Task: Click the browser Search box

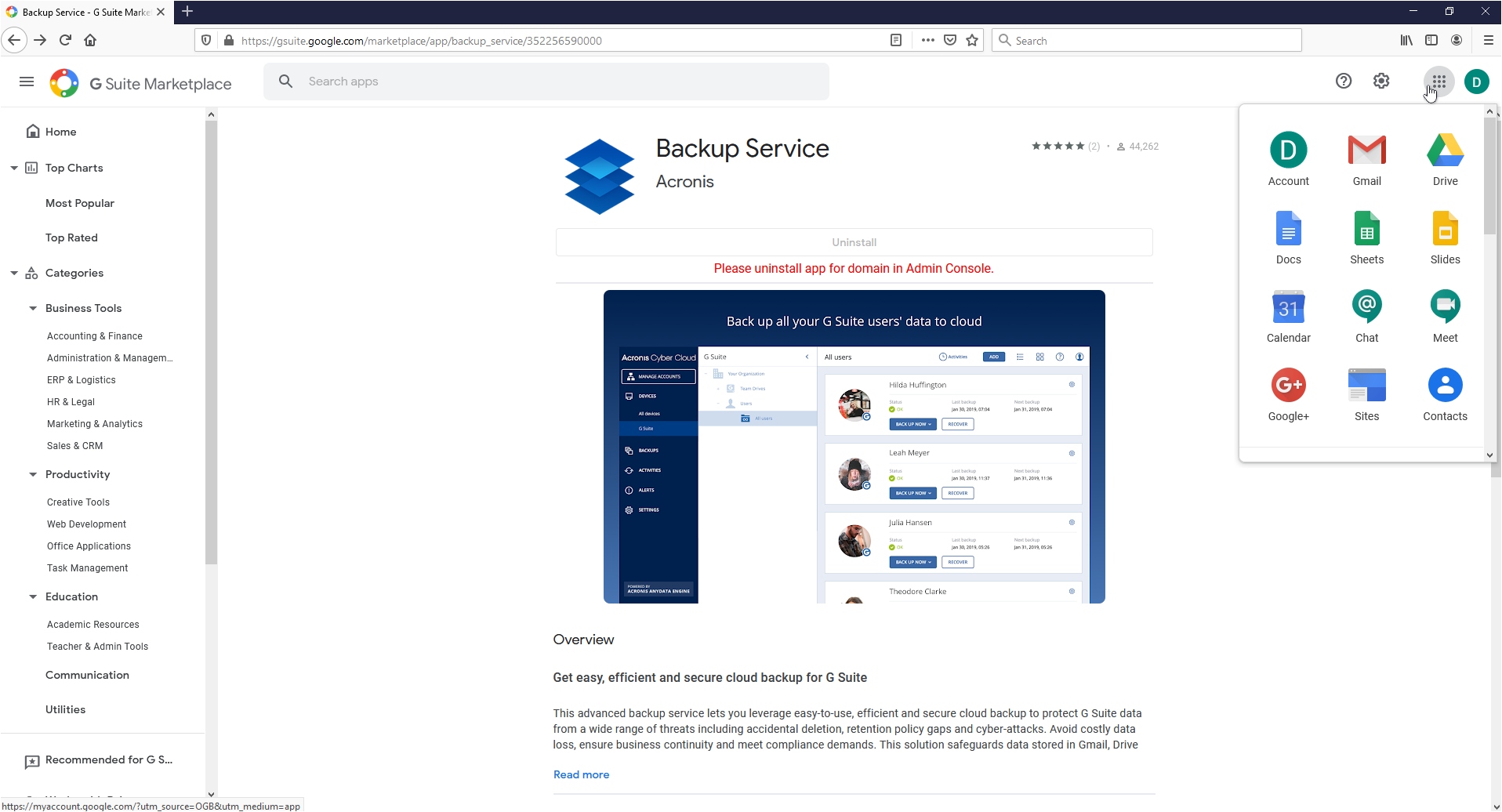Action: (x=1146, y=41)
